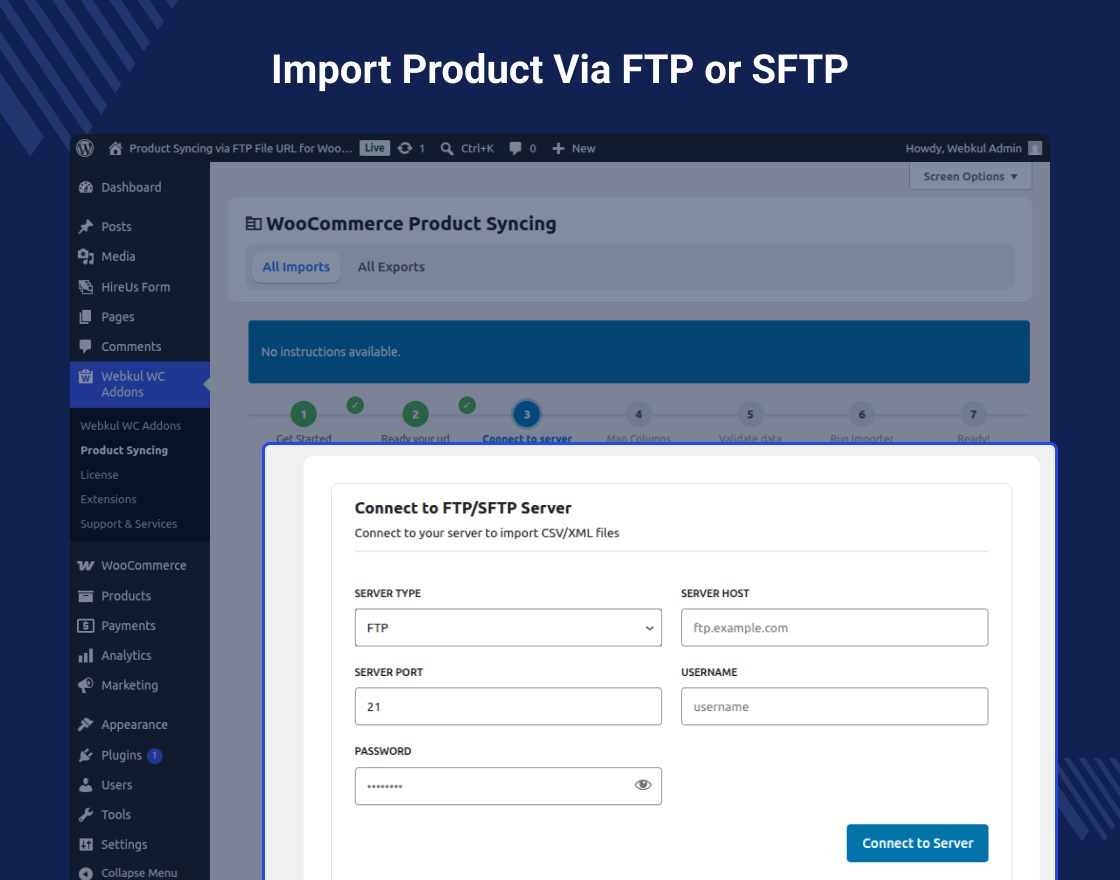This screenshot has width=1120, height=880.
Task: Open Pages in the sidebar
Action: [117, 316]
